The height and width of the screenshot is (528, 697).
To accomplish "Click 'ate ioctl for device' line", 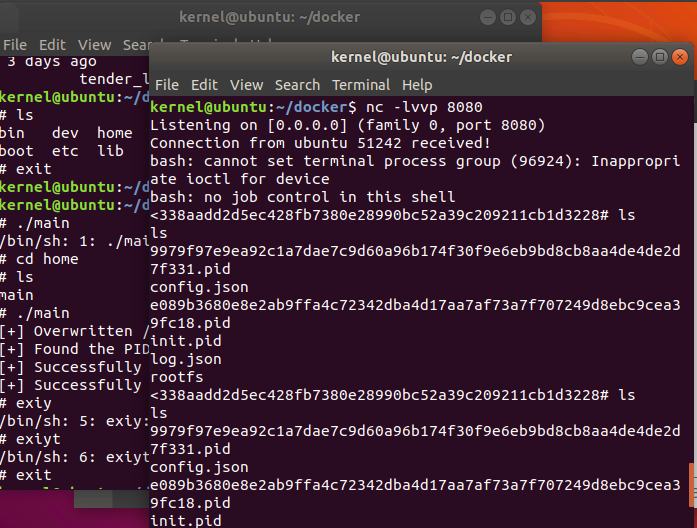I will 240,179.
